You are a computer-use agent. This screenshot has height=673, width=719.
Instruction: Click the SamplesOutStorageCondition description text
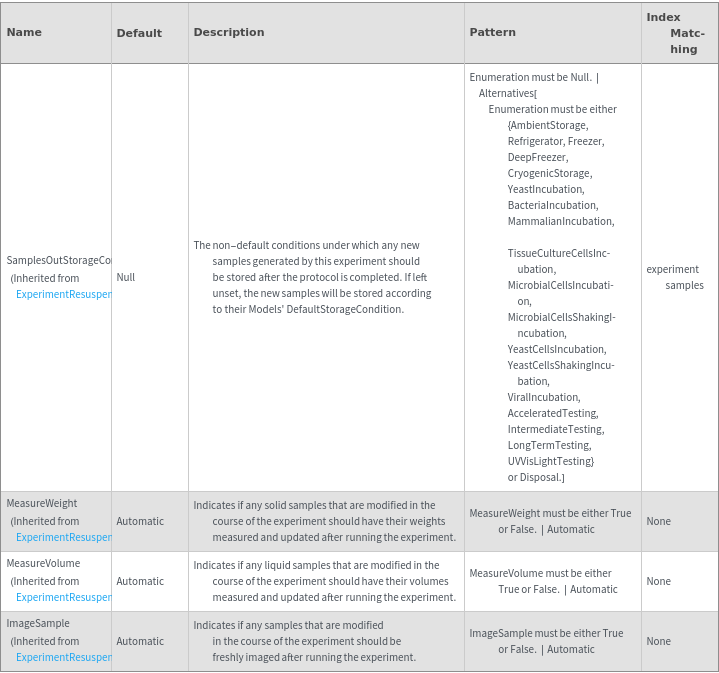tap(314, 277)
